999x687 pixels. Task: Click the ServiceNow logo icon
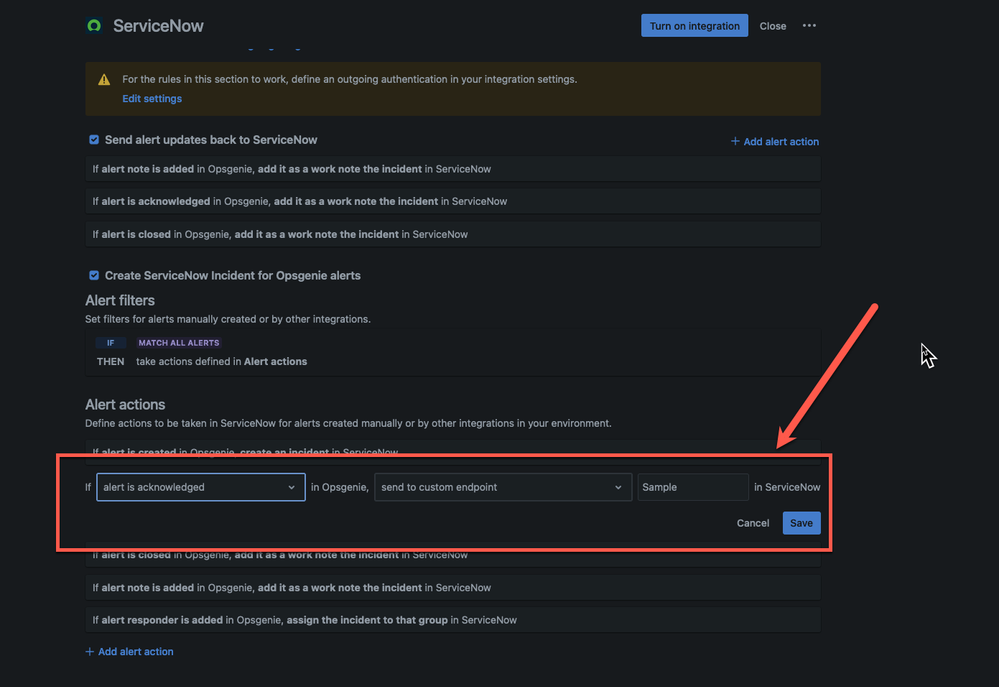click(x=94, y=25)
